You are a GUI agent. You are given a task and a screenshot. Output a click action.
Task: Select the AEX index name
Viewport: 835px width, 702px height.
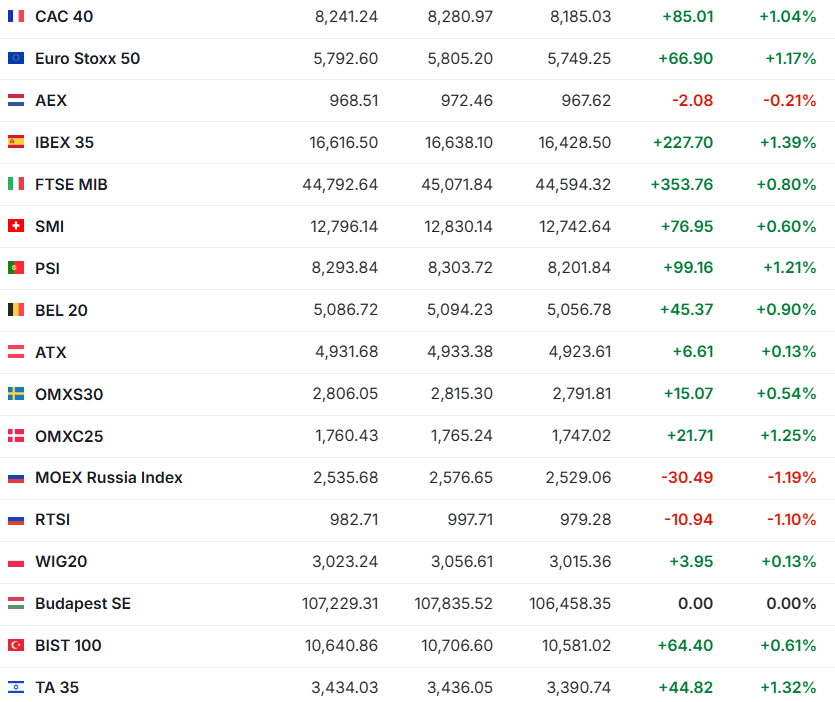(x=51, y=101)
